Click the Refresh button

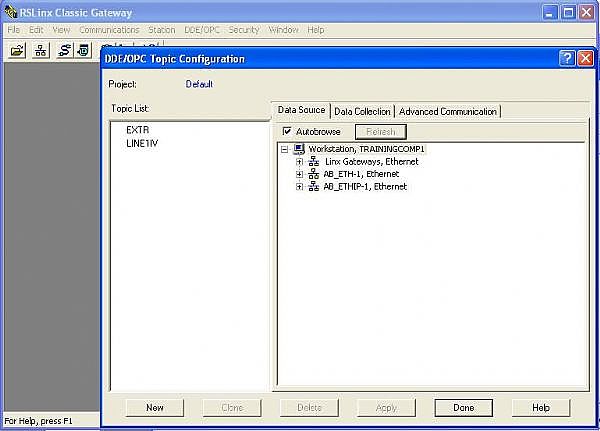(381, 132)
